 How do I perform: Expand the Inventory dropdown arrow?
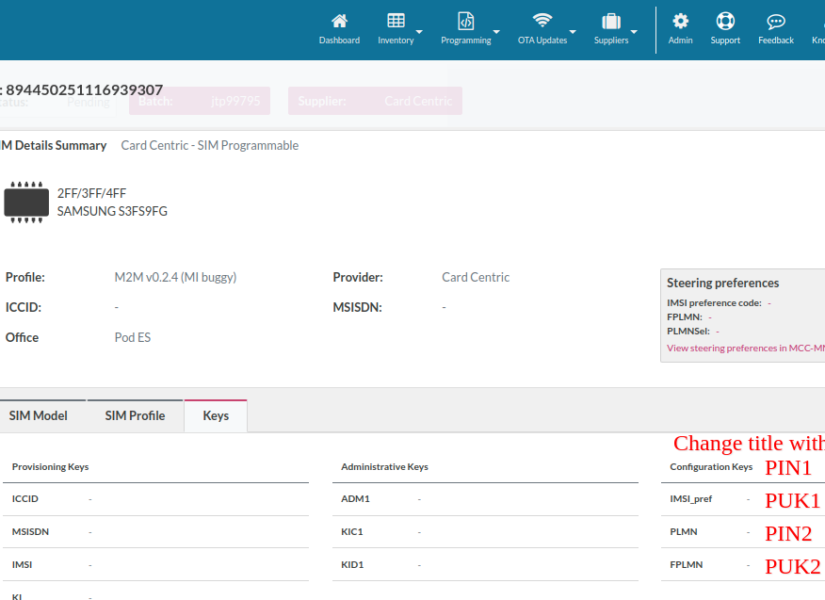pos(420,32)
